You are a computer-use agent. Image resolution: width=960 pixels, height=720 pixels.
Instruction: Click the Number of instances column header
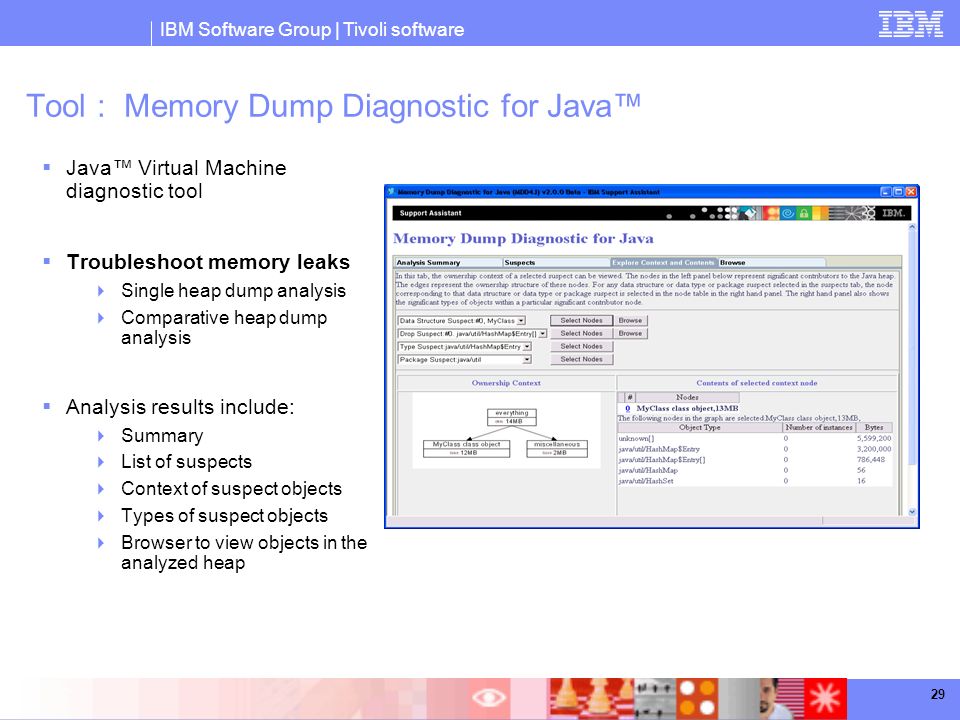pyautogui.click(x=819, y=427)
